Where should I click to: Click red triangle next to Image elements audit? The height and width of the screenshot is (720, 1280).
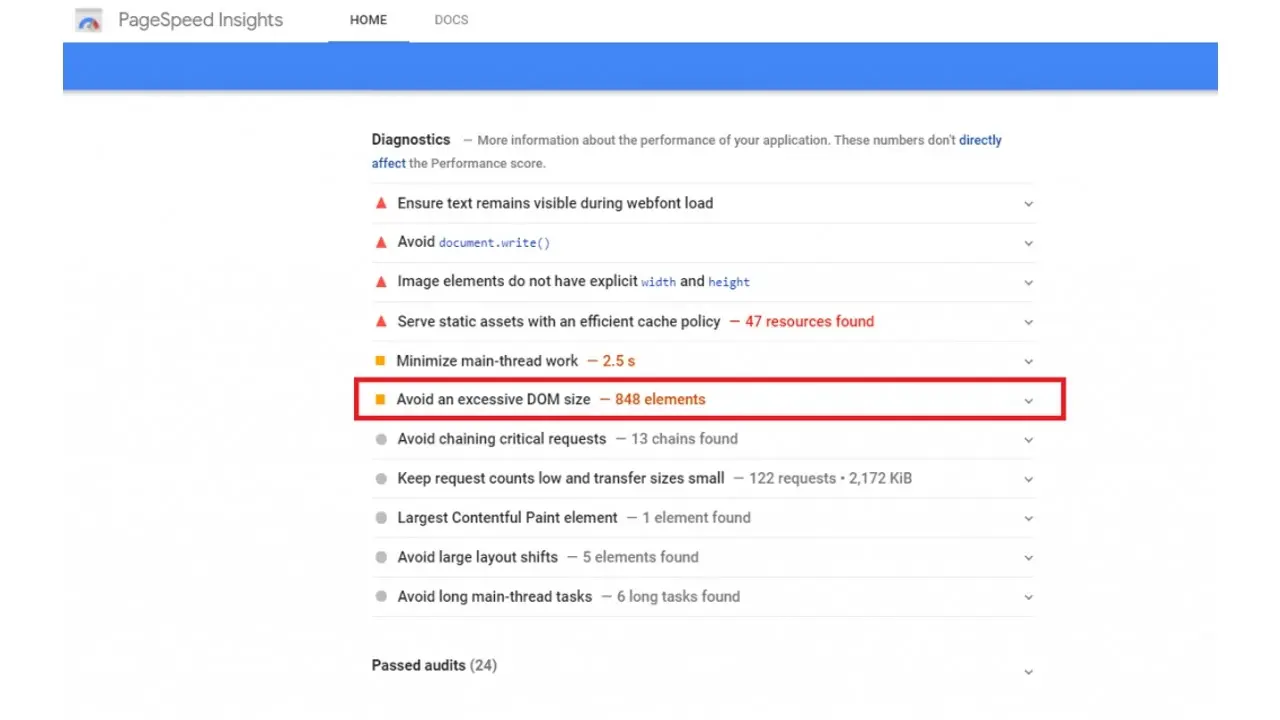pos(380,282)
